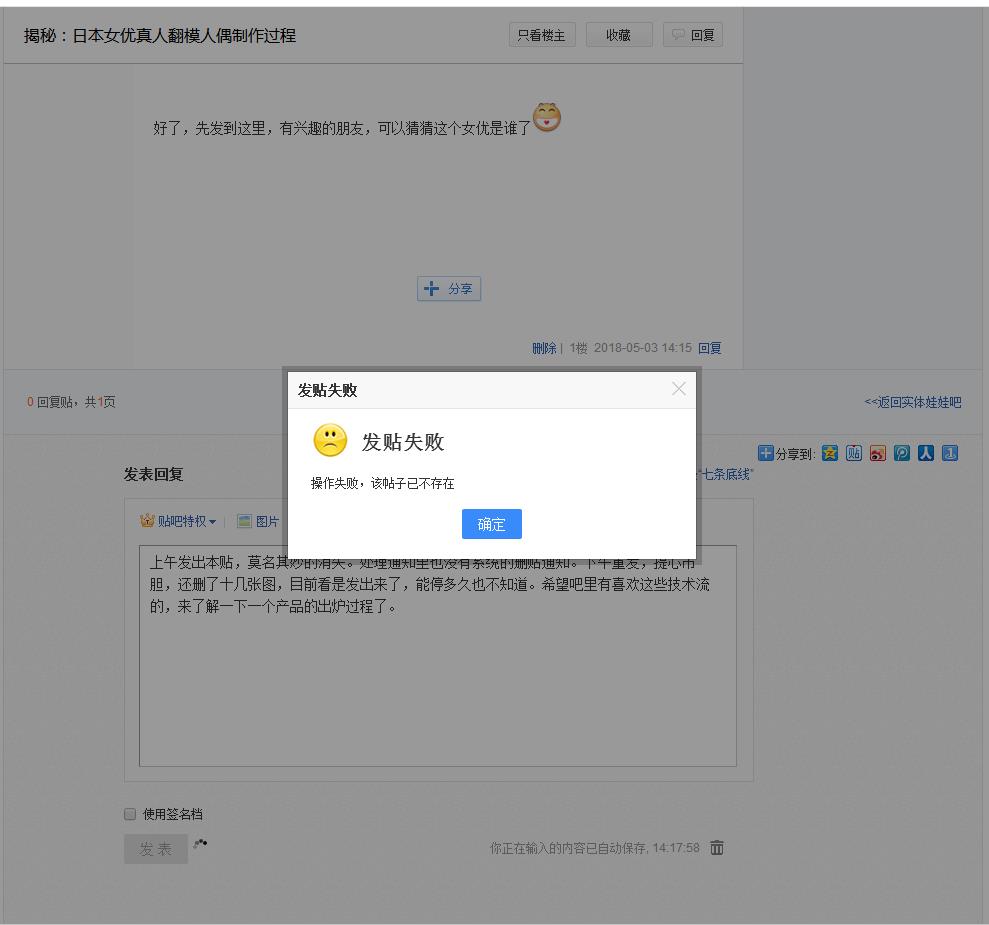Screen dimensions: 989x925
Task: Click the 收藏 button
Action: (619, 35)
